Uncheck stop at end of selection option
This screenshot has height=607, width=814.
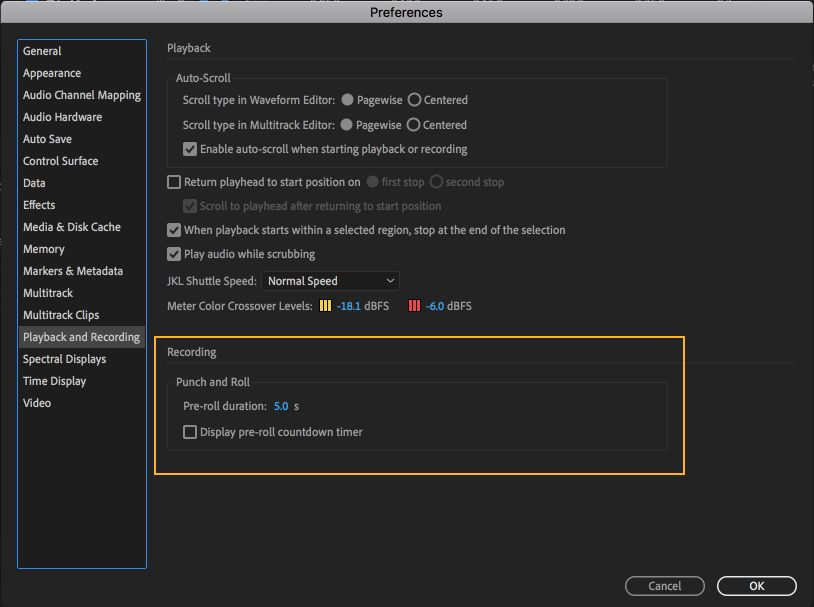click(173, 229)
